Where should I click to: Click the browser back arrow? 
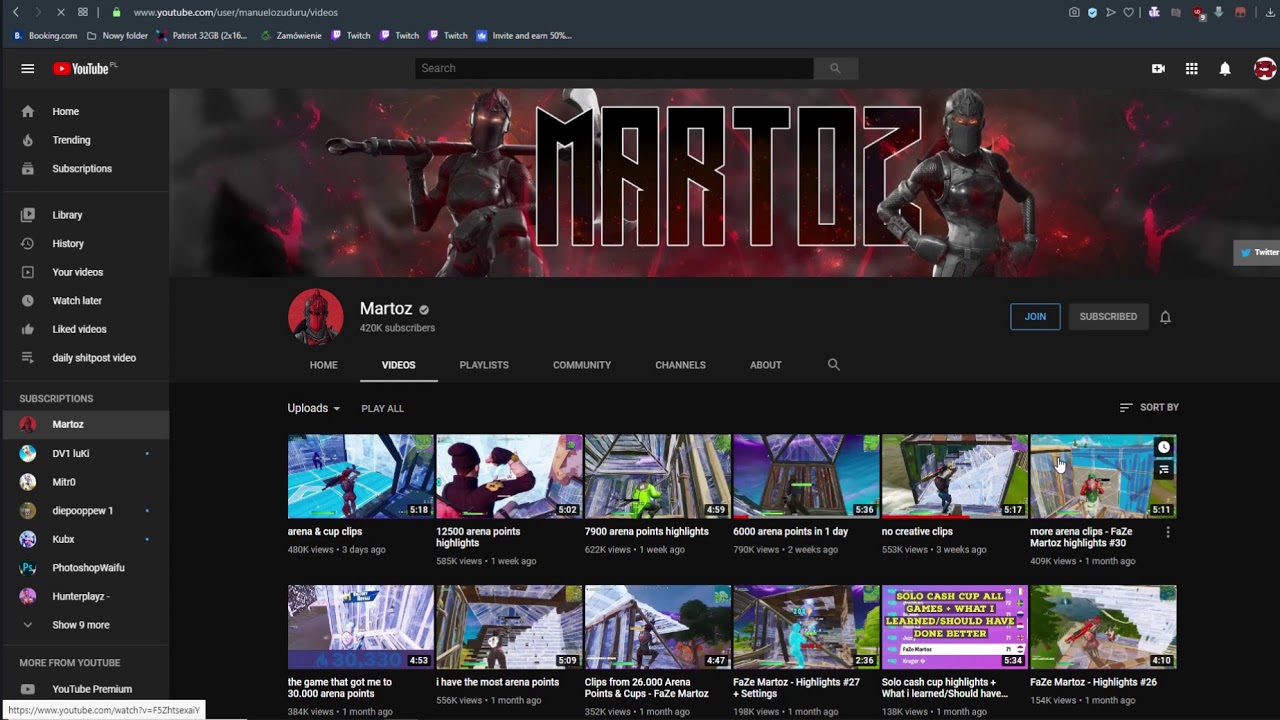(x=16, y=12)
